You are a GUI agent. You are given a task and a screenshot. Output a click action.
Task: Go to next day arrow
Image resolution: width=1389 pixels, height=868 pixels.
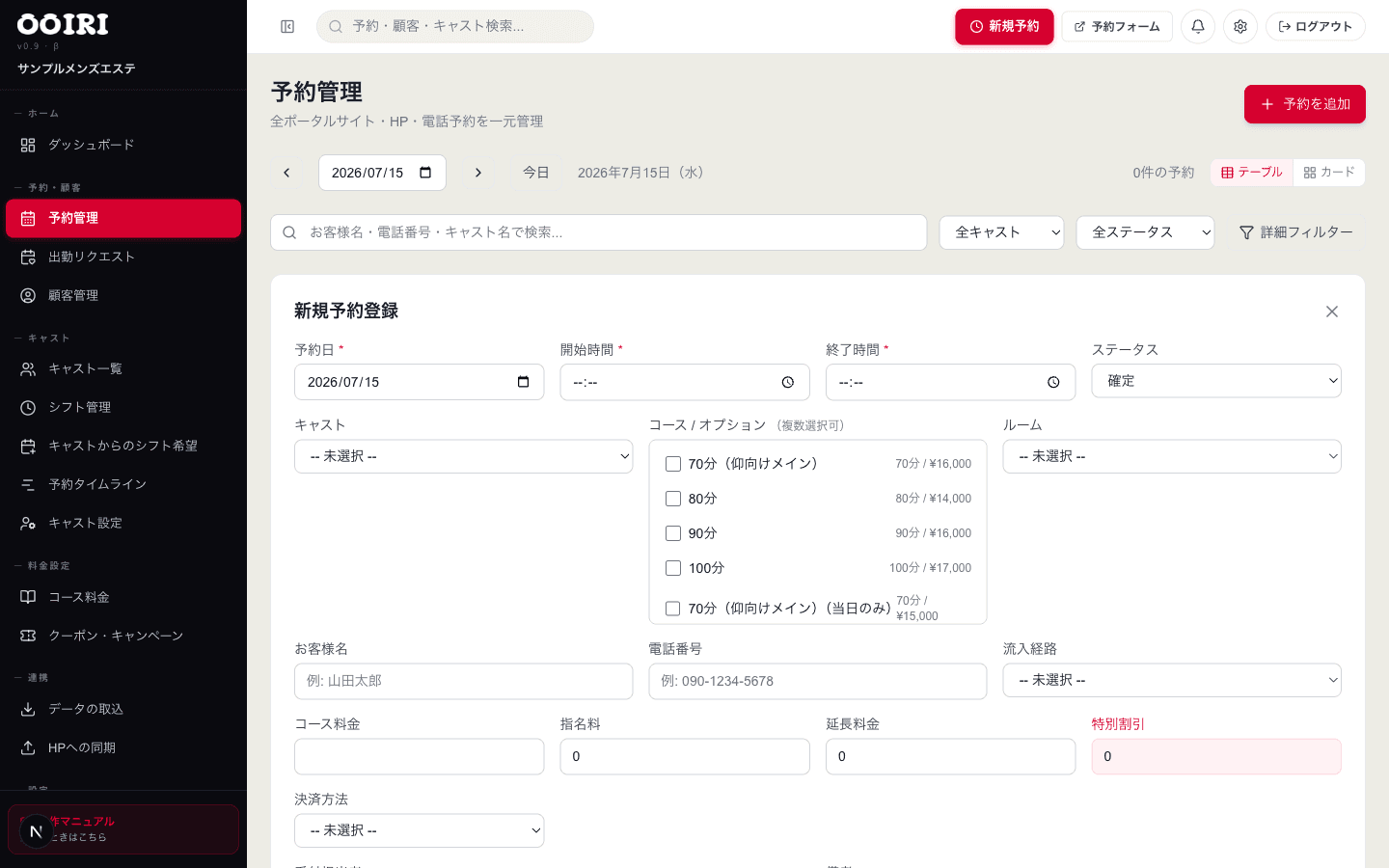point(478,173)
